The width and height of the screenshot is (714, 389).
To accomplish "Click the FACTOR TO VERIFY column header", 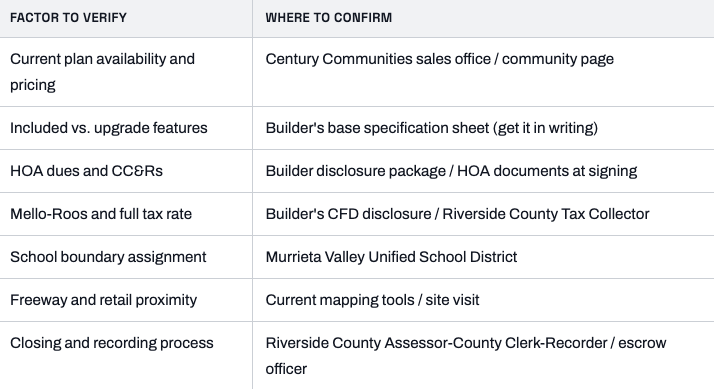I will pos(68,18).
